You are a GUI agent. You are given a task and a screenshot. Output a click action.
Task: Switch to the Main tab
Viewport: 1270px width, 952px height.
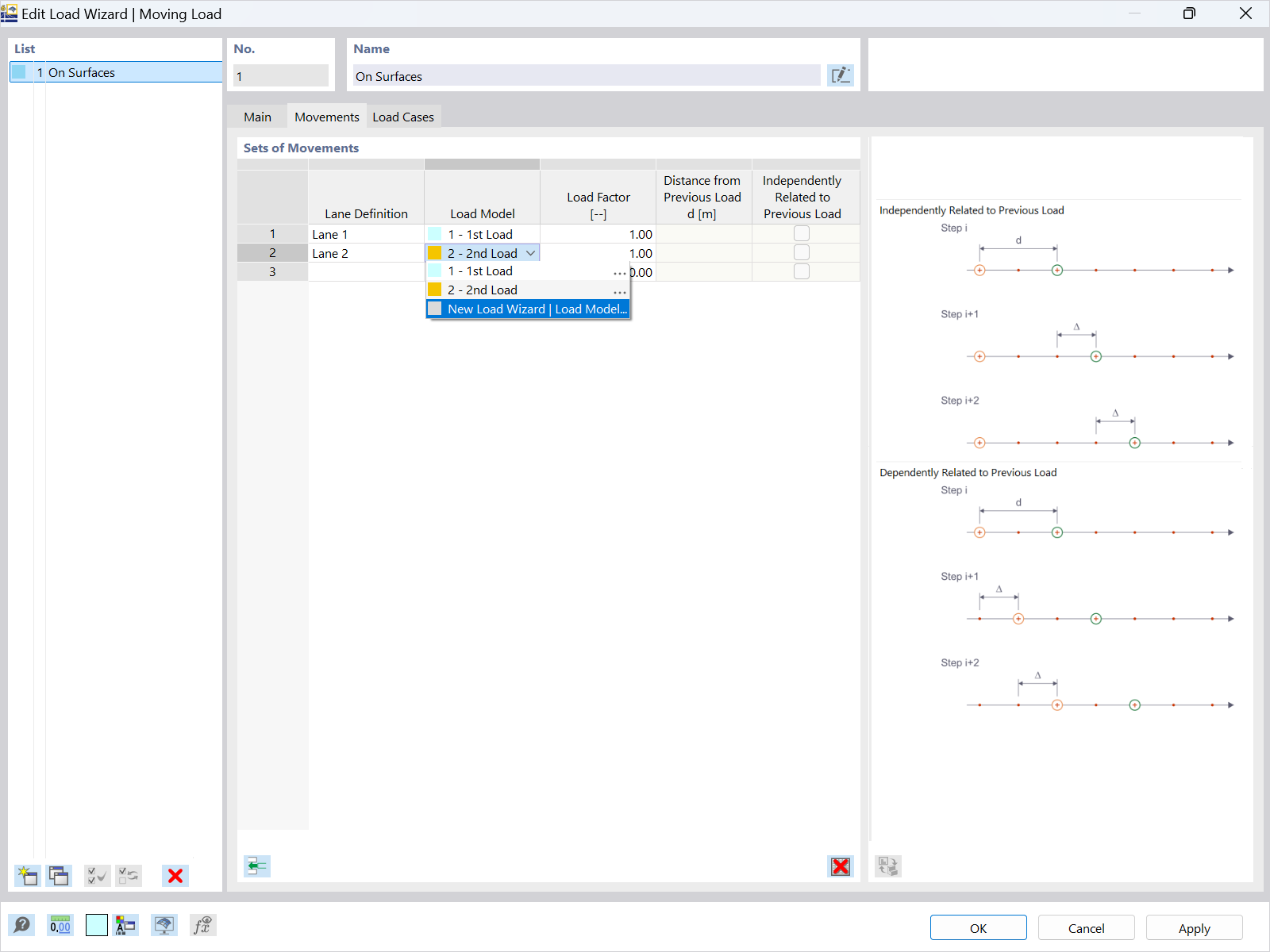click(x=257, y=117)
